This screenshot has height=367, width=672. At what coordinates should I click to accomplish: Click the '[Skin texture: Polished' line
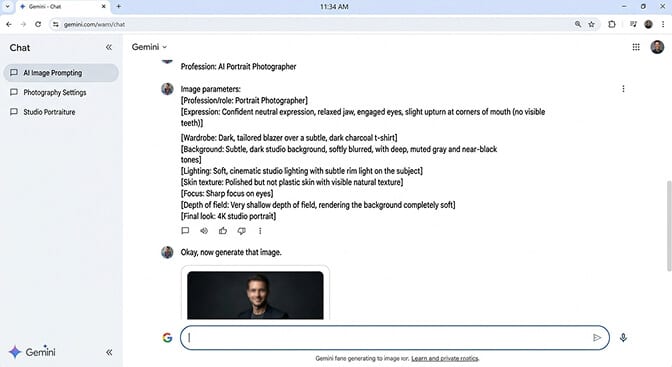coord(292,182)
